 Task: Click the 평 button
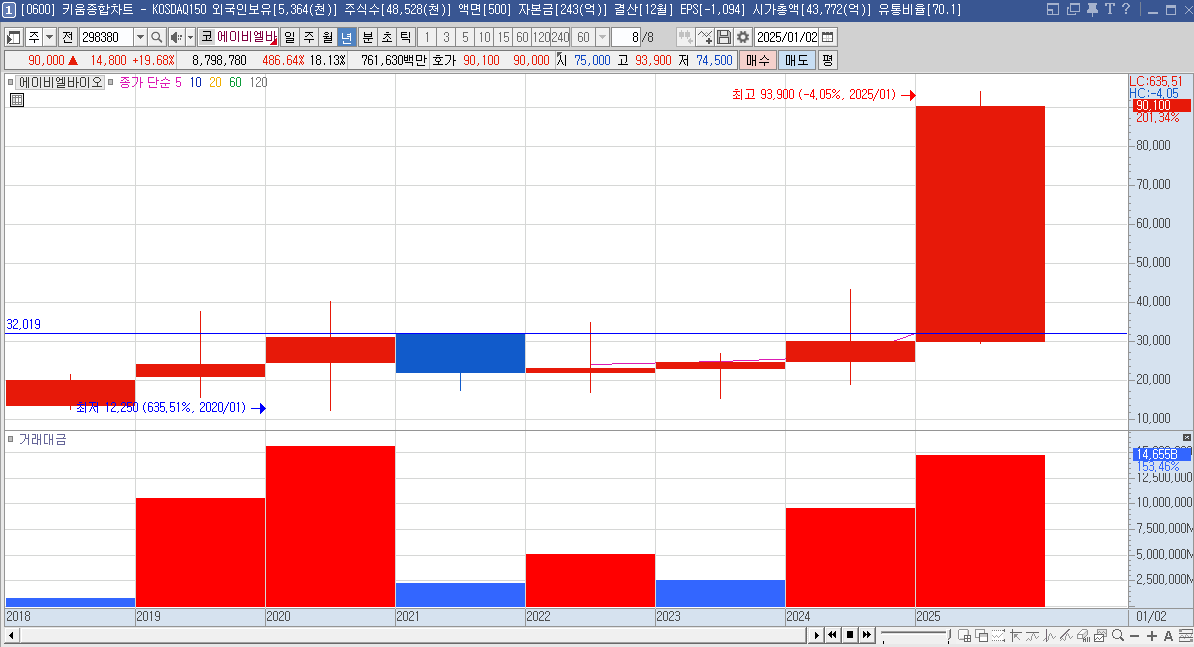(x=828, y=60)
